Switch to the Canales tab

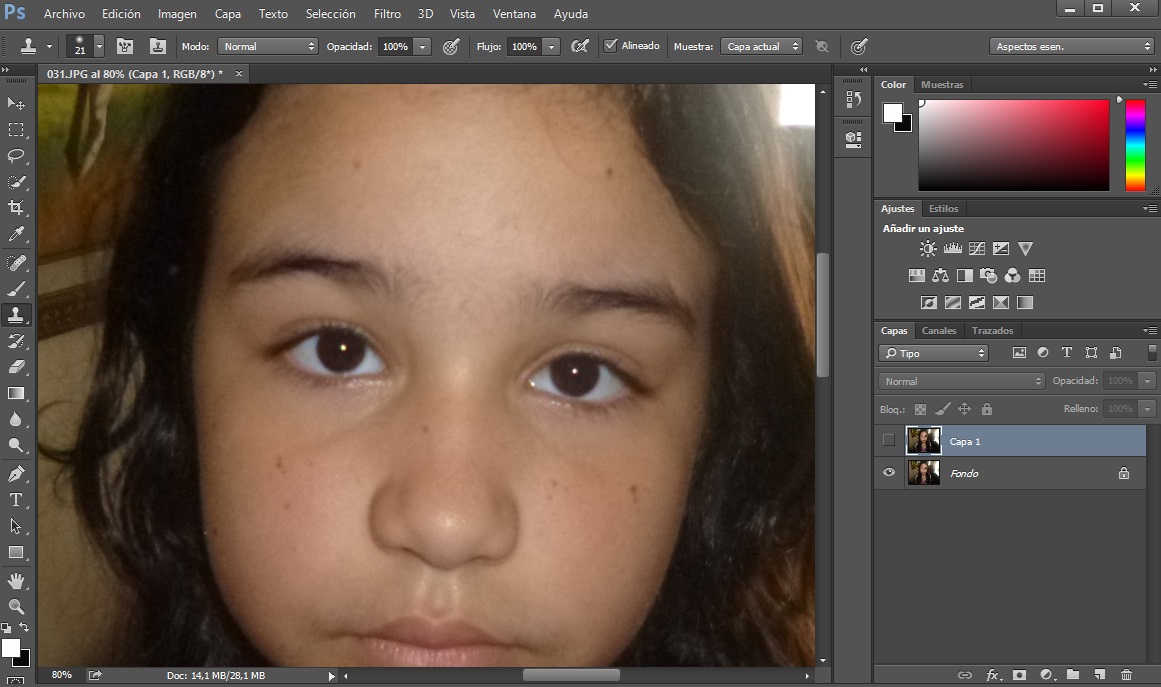[x=938, y=330]
